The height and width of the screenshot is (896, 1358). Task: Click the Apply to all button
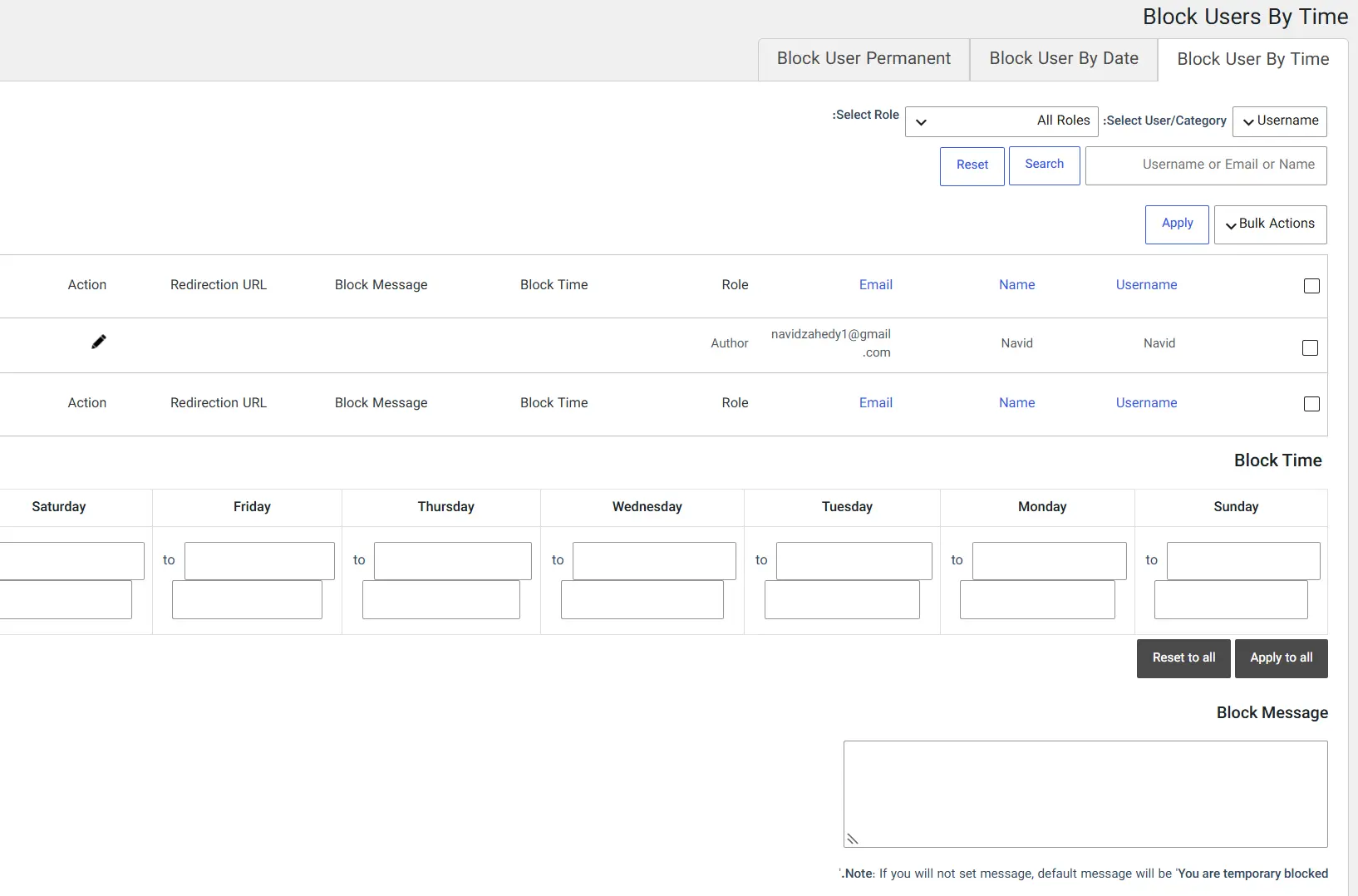click(x=1282, y=658)
